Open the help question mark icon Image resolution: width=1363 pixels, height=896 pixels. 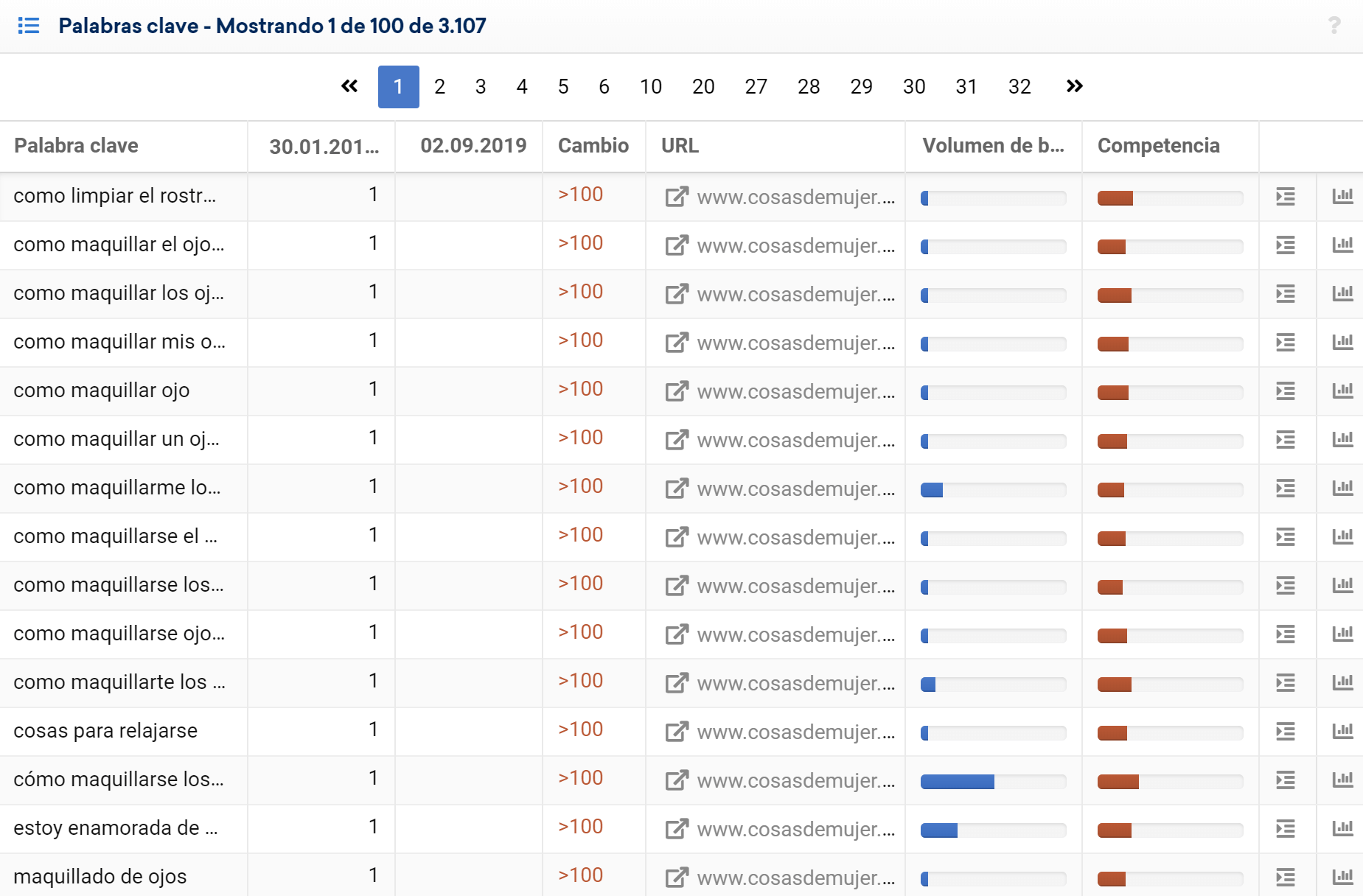point(1334,26)
